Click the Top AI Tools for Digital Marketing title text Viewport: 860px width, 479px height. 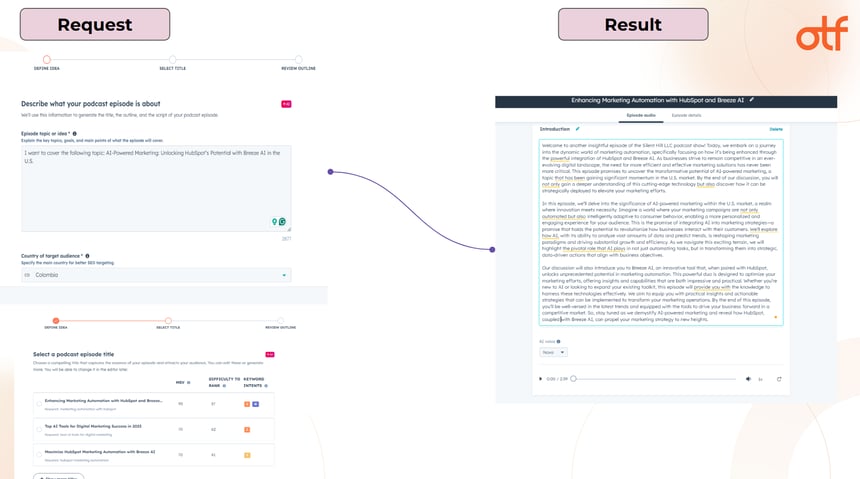point(93,426)
